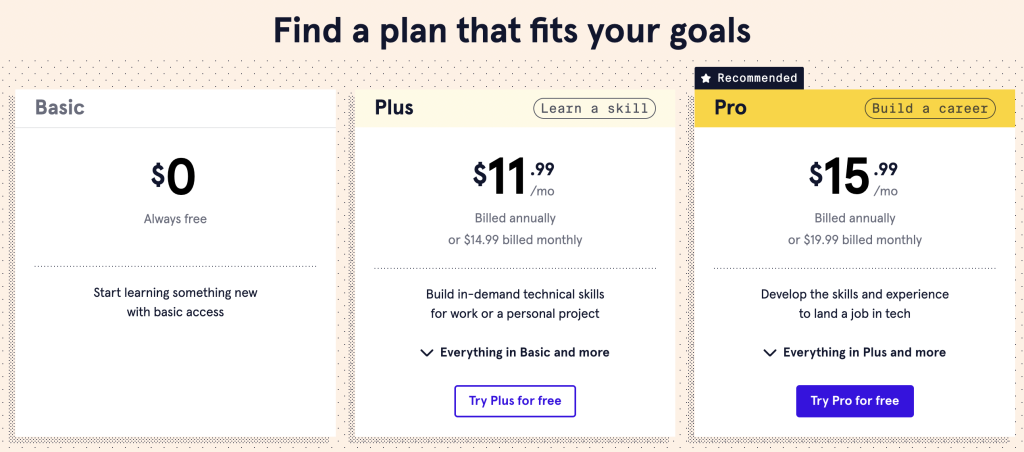Viewport: 1024px width, 452px height.
Task: Click the $14.99 billed monthly text
Action: [515, 240]
